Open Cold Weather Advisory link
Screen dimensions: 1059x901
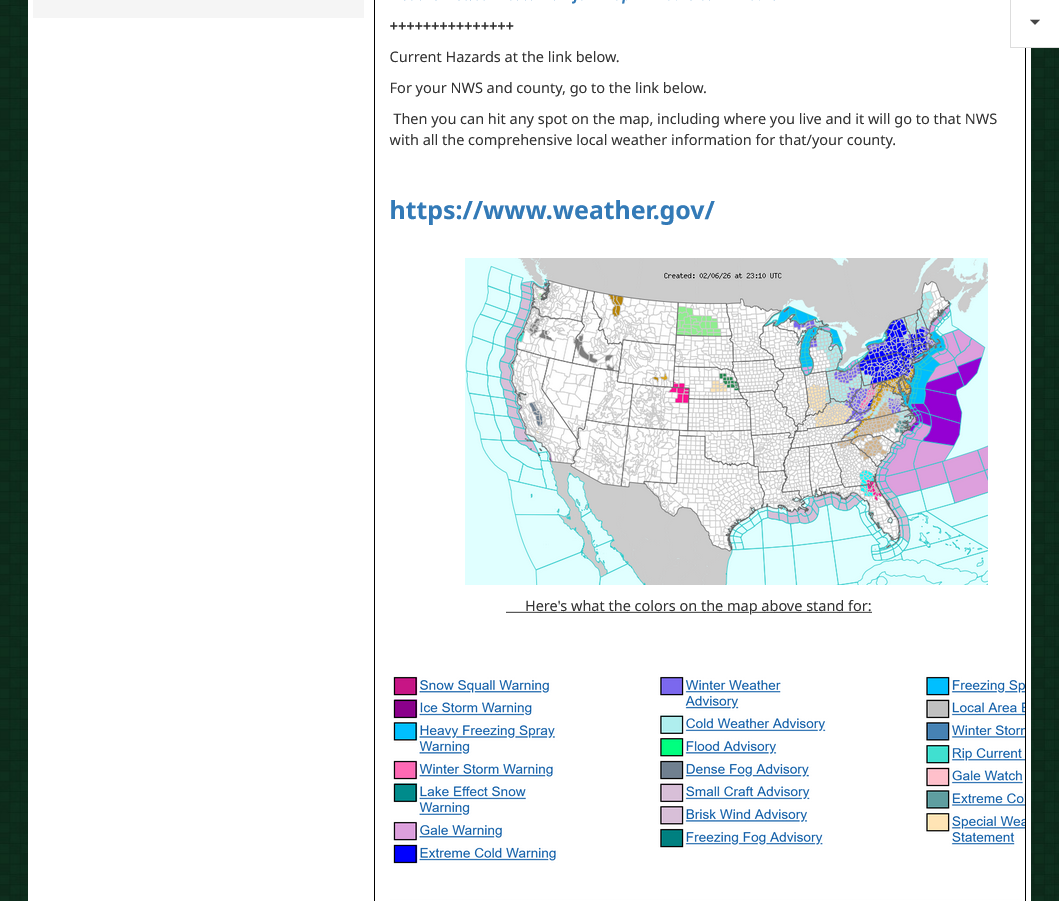tap(755, 723)
